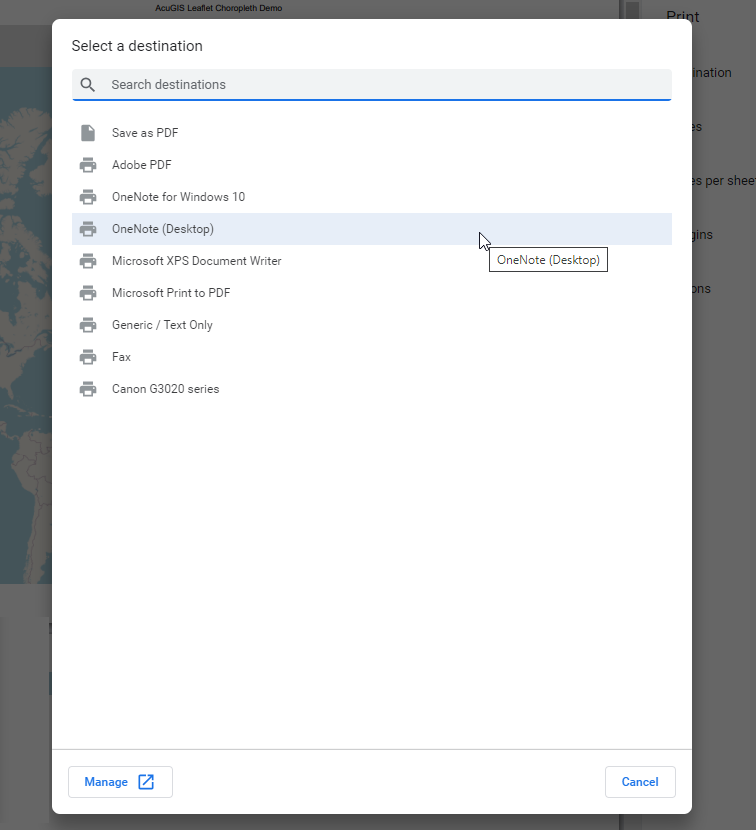Click the external link icon on Manage
The height and width of the screenshot is (830, 756).
146,782
